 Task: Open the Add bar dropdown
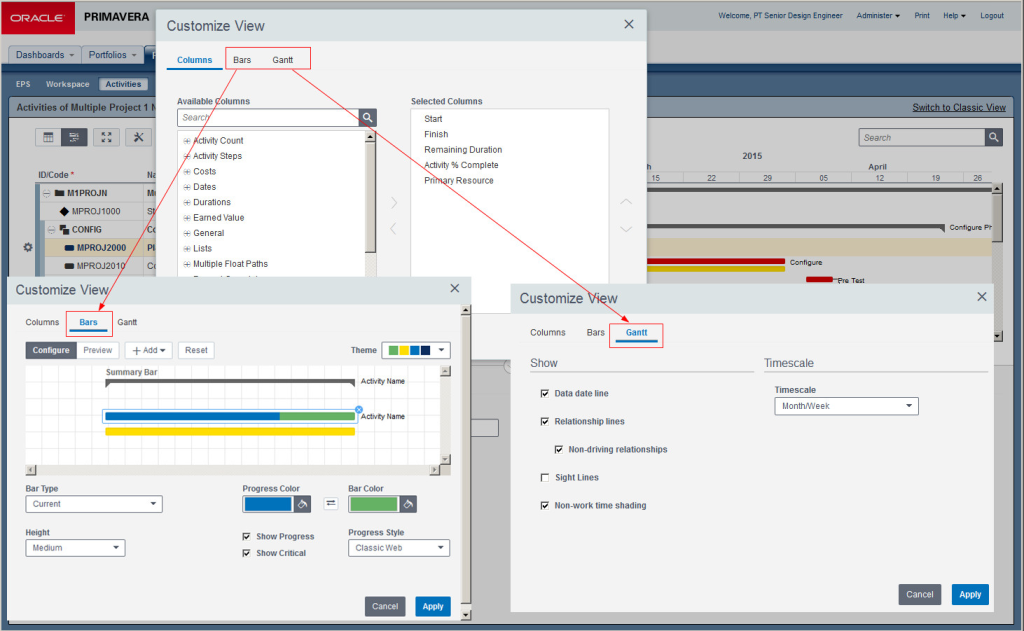click(149, 350)
